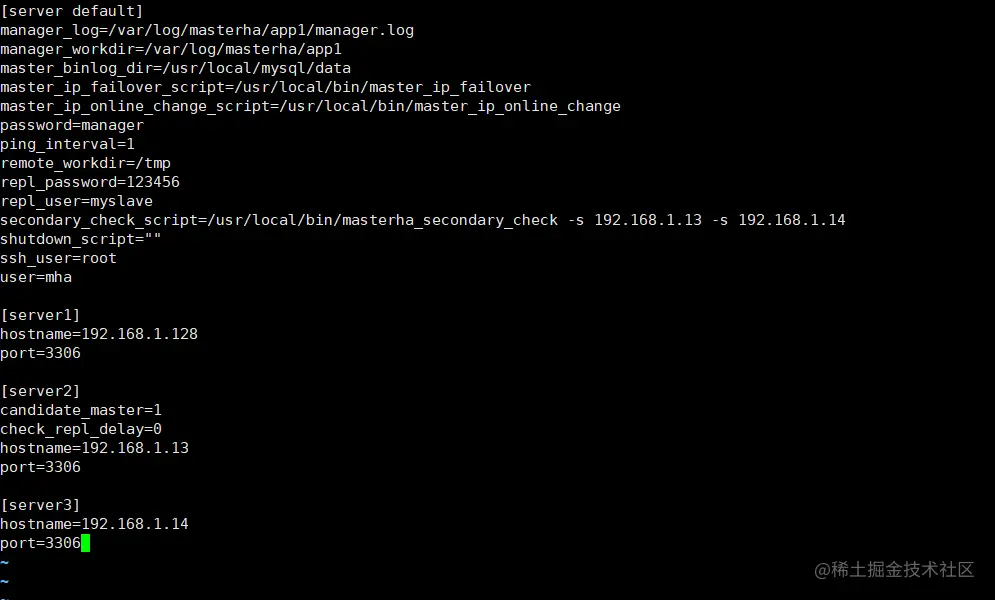The height and width of the screenshot is (600, 995).
Task: Click the master_ip_online_change_script line
Action: [310, 107]
